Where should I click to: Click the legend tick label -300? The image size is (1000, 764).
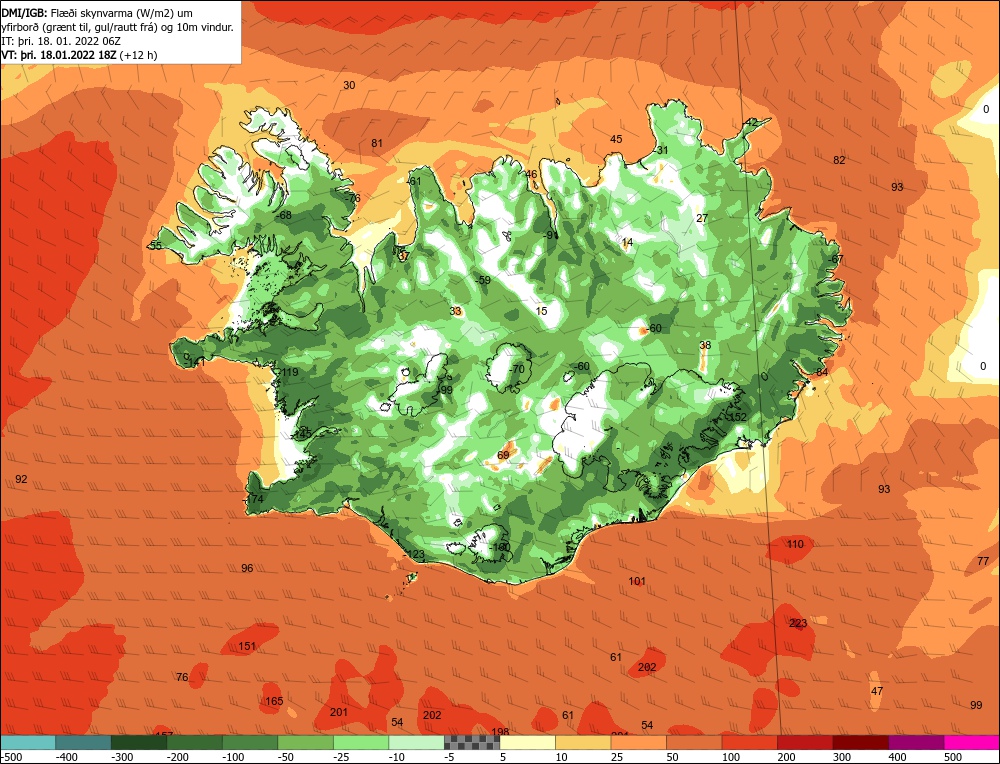[122, 757]
